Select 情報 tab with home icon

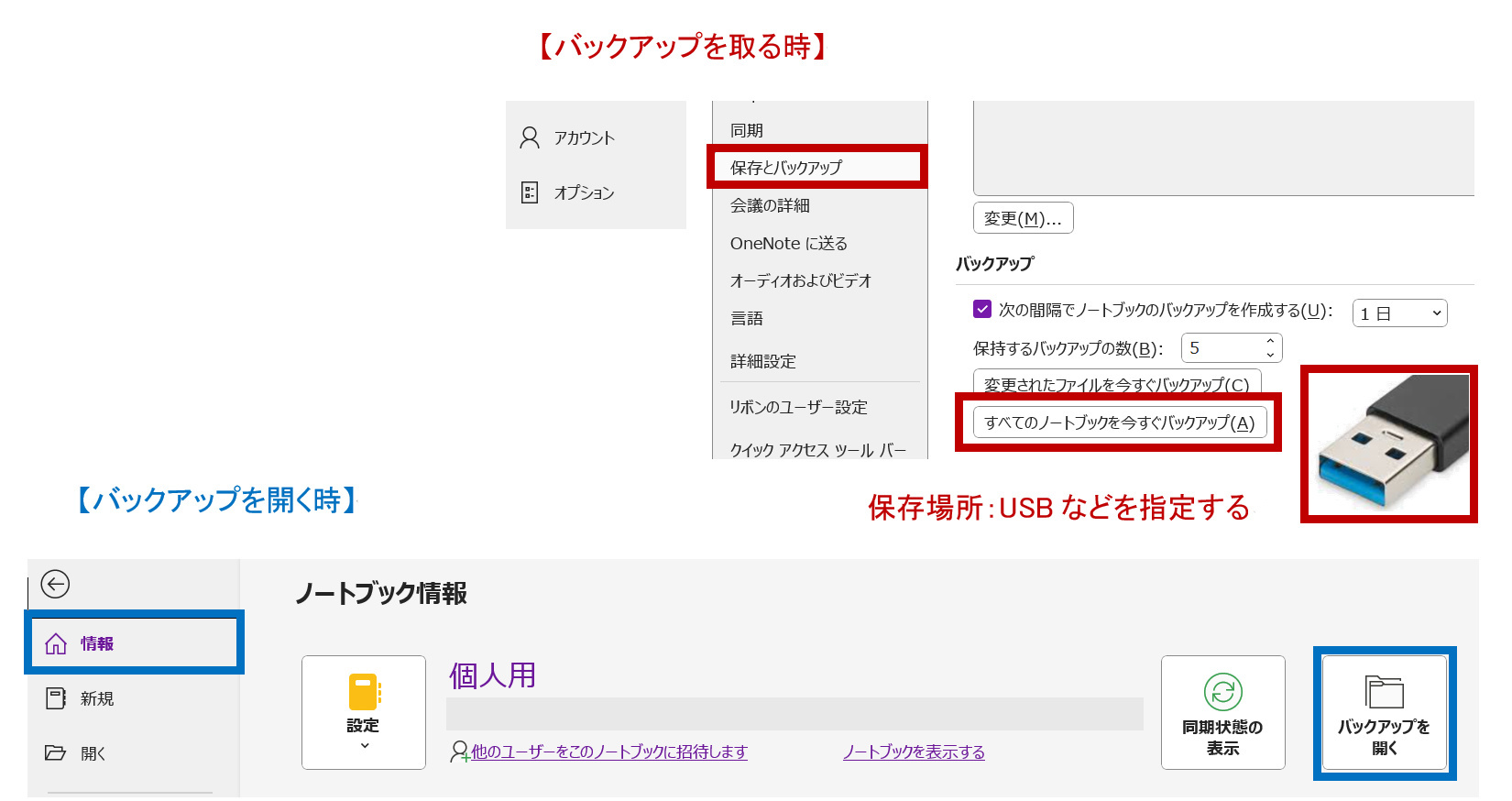134,643
